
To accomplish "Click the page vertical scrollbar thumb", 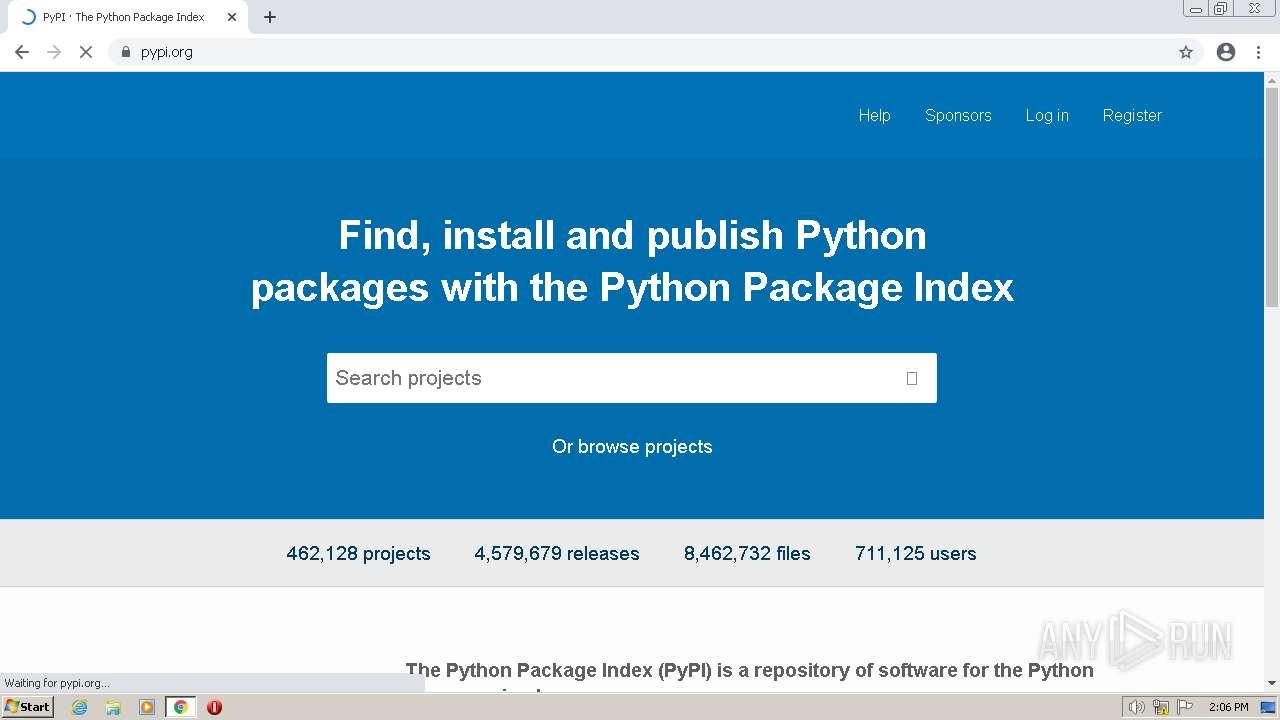I will pyautogui.click(x=1272, y=197).
